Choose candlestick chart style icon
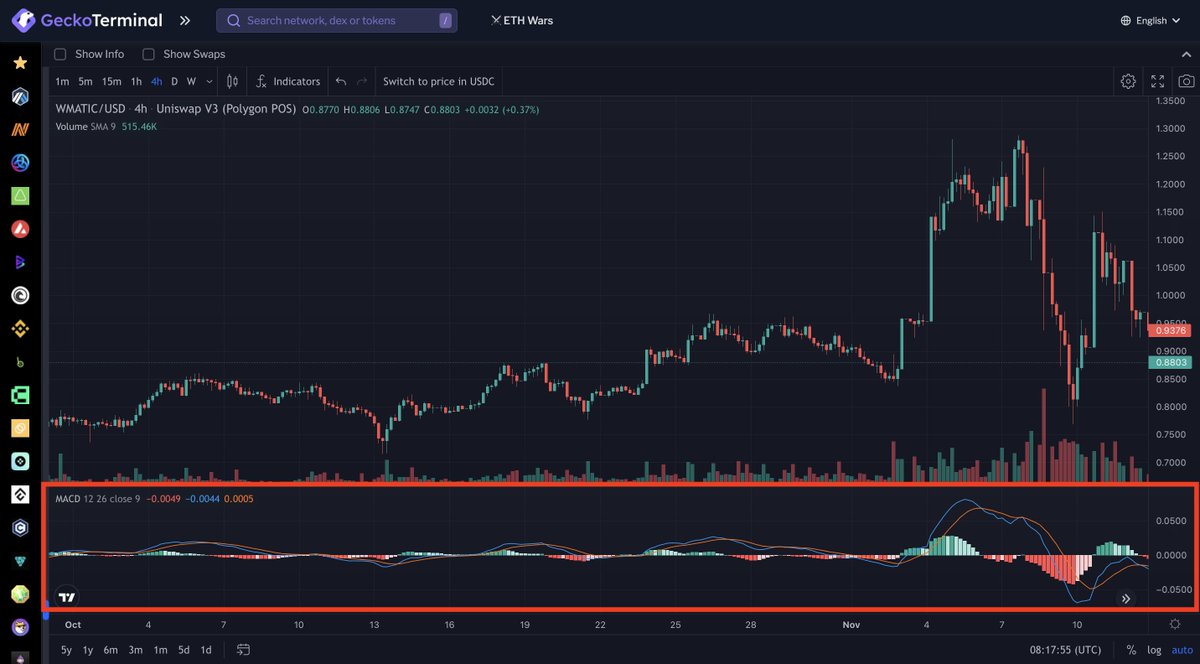The image size is (1200, 664). (x=233, y=81)
